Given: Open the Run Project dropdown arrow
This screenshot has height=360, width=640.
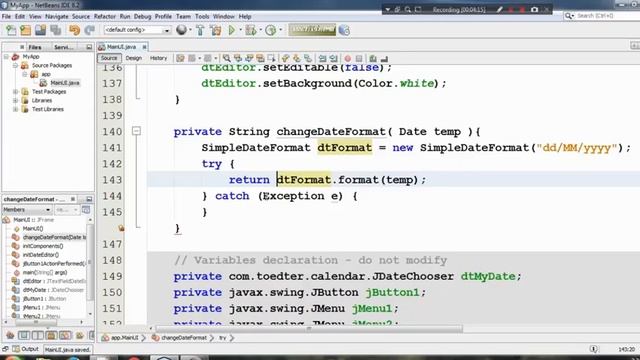Looking at the screenshot, I should (240, 30).
